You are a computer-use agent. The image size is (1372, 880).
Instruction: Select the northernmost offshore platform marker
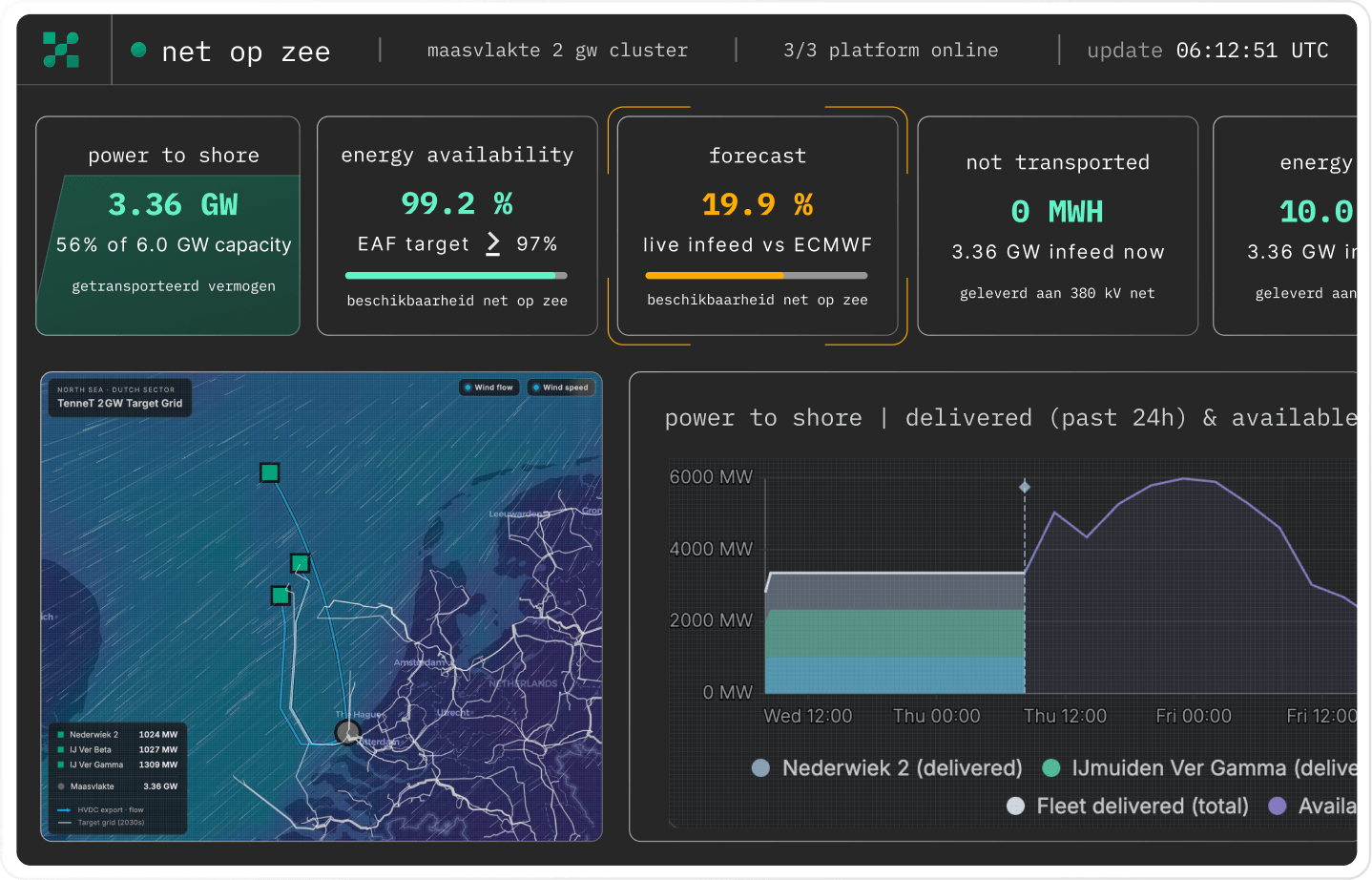[270, 472]
